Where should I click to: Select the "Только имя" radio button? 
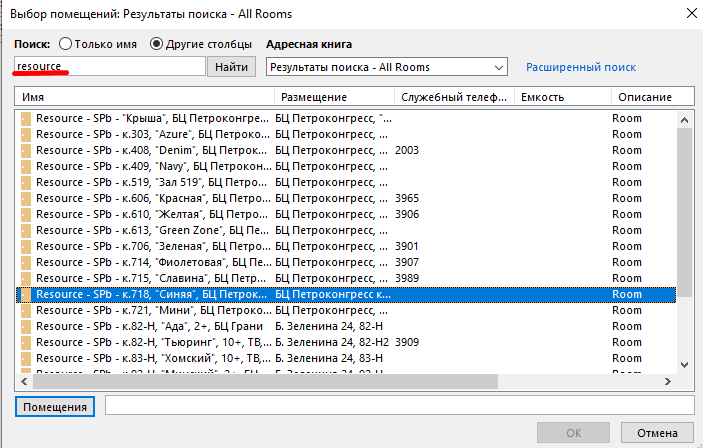pyautogui.click(x=66, y=44)
